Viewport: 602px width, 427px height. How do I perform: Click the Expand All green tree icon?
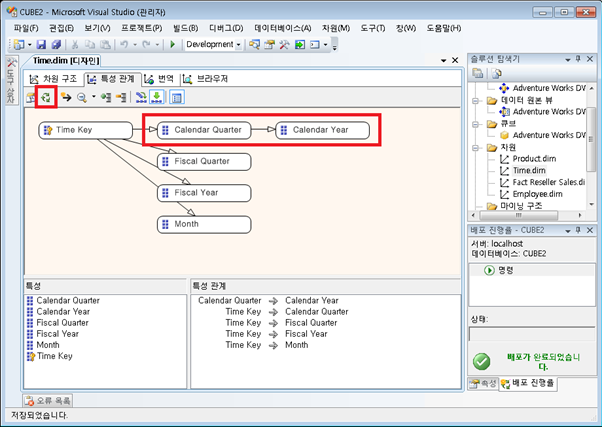click(x=106, y=98)
